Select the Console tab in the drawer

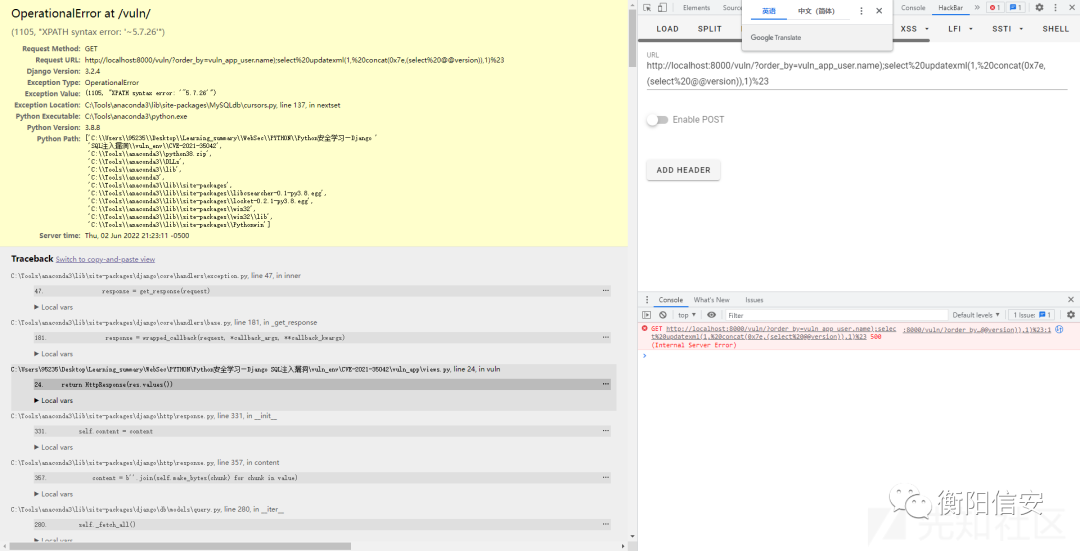pos(670,300)
